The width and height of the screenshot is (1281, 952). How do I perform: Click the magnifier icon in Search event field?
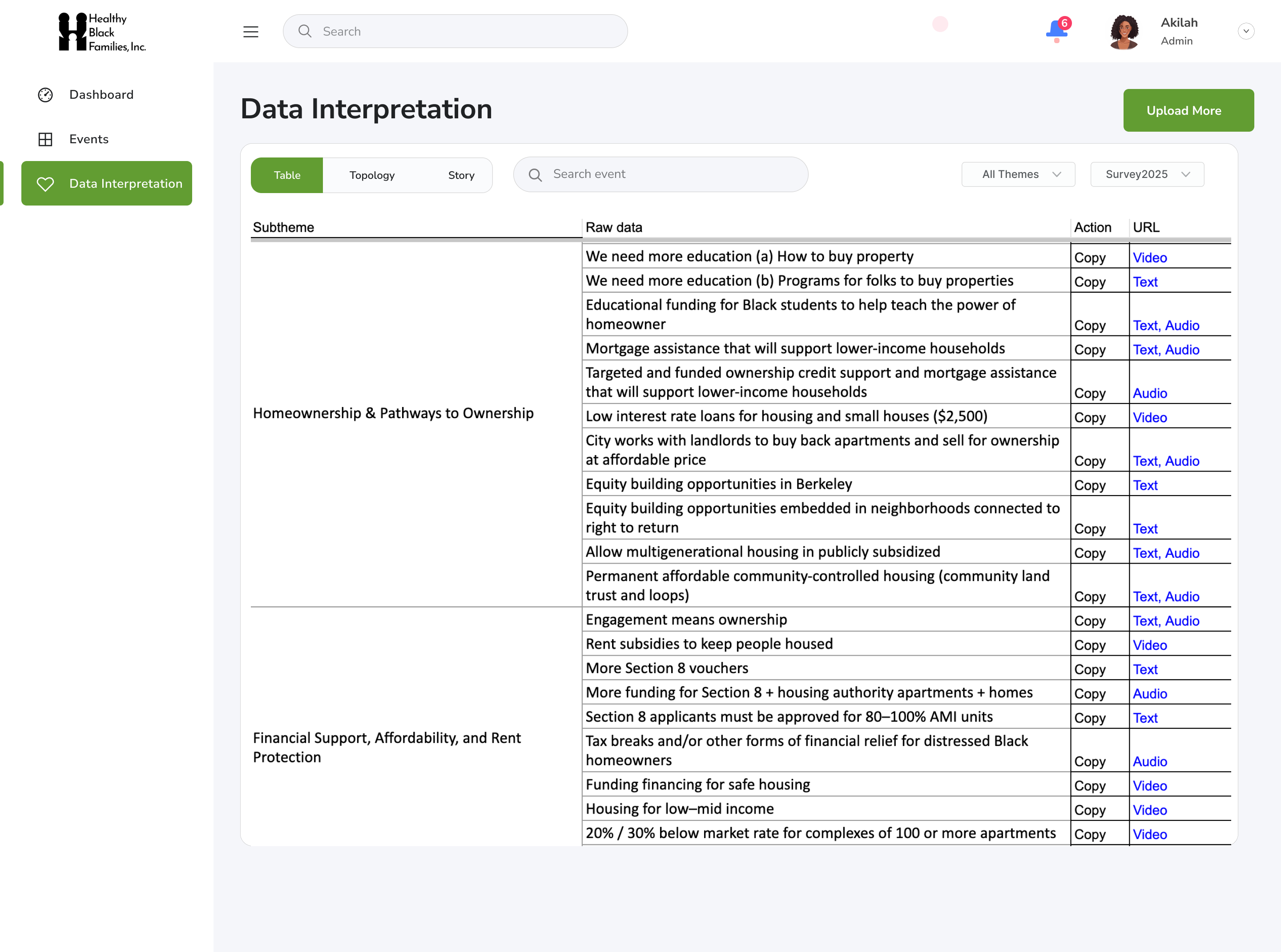coord(536,175)
